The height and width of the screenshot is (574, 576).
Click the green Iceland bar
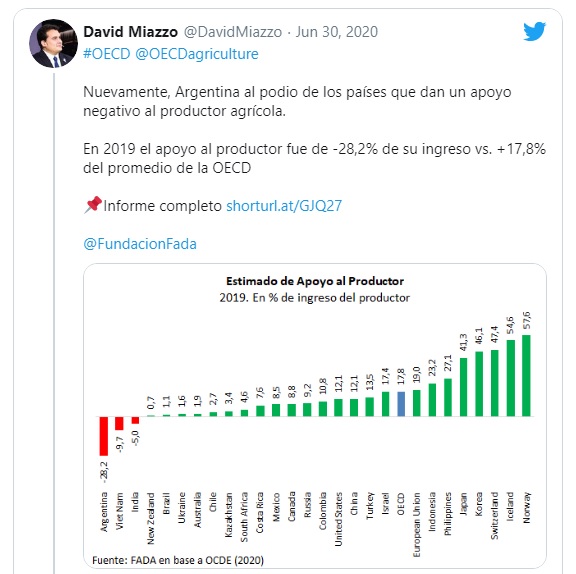click(511, 378)
